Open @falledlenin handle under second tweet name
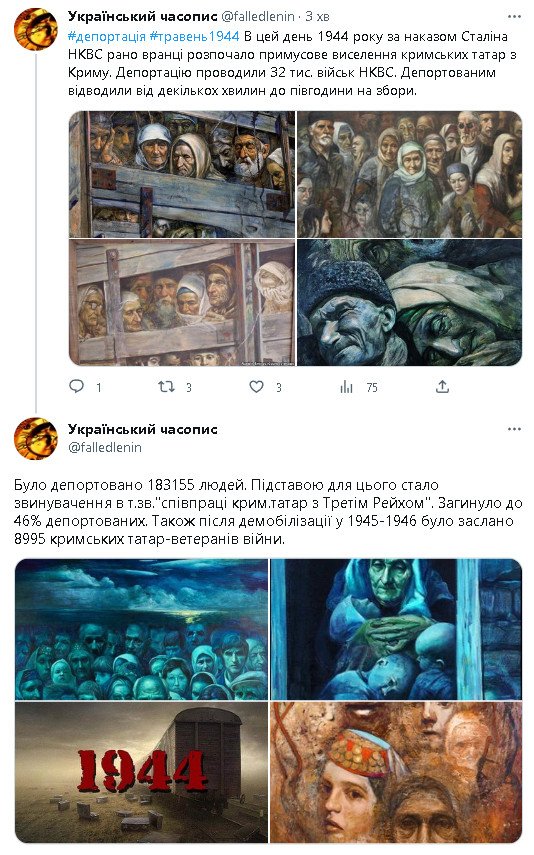 pyautogui.click(x=105, y=447)
